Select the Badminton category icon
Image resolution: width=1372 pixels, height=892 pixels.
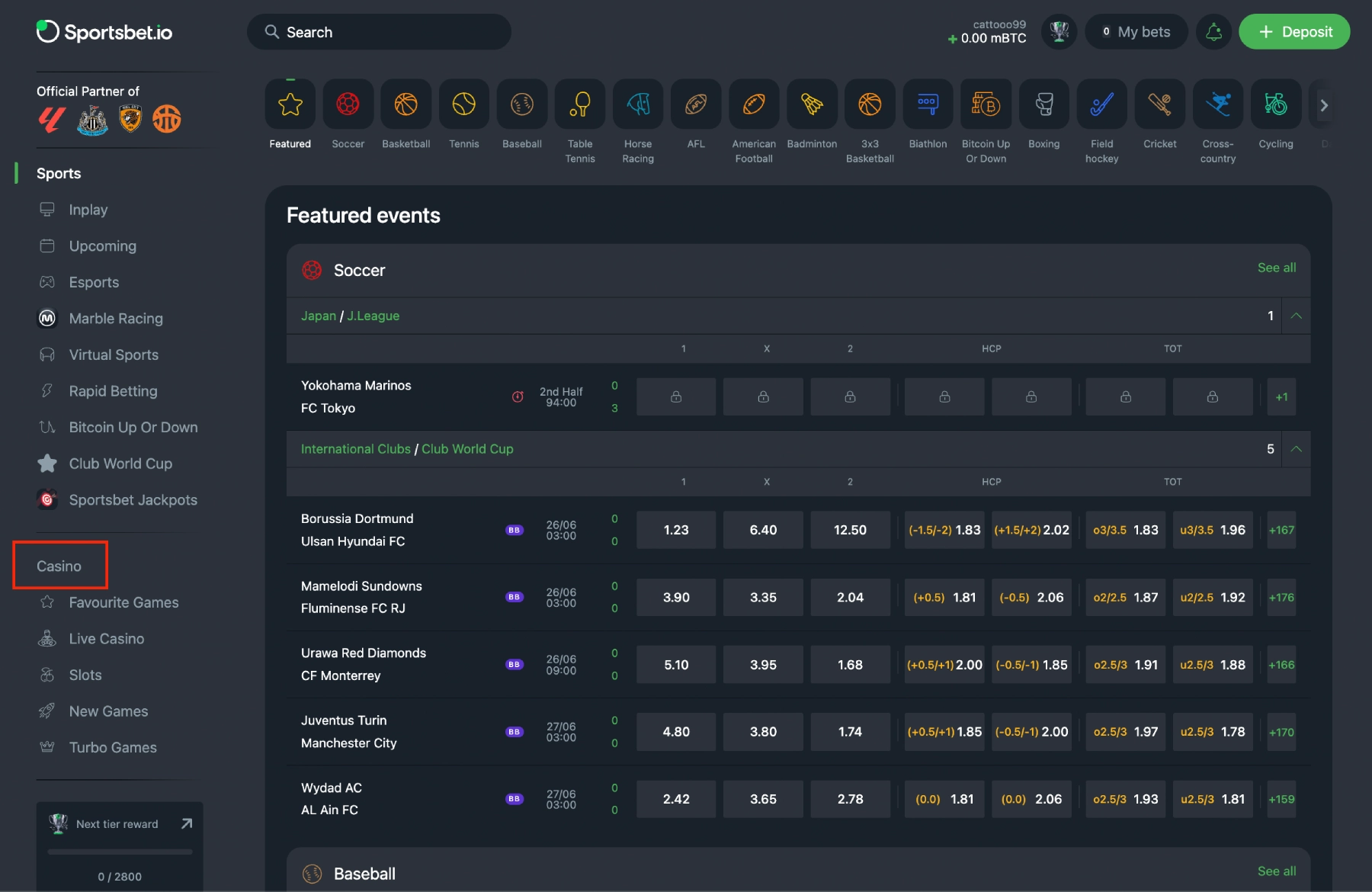[812, 104]
